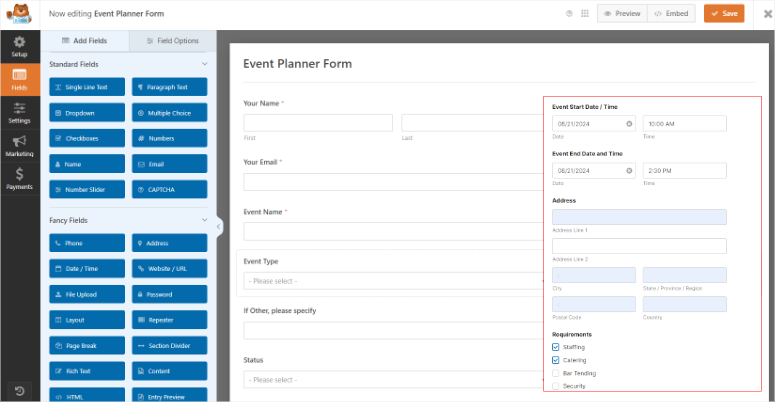The height and width of the screenshot is (402, 775).
Task: Check the Bar Tending requirement
Action: point(556,373)
